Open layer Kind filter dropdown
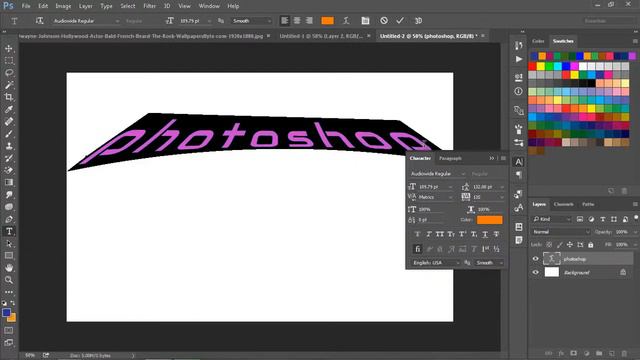Viewport: 640px width, 360px height. [x=552, y=219]
